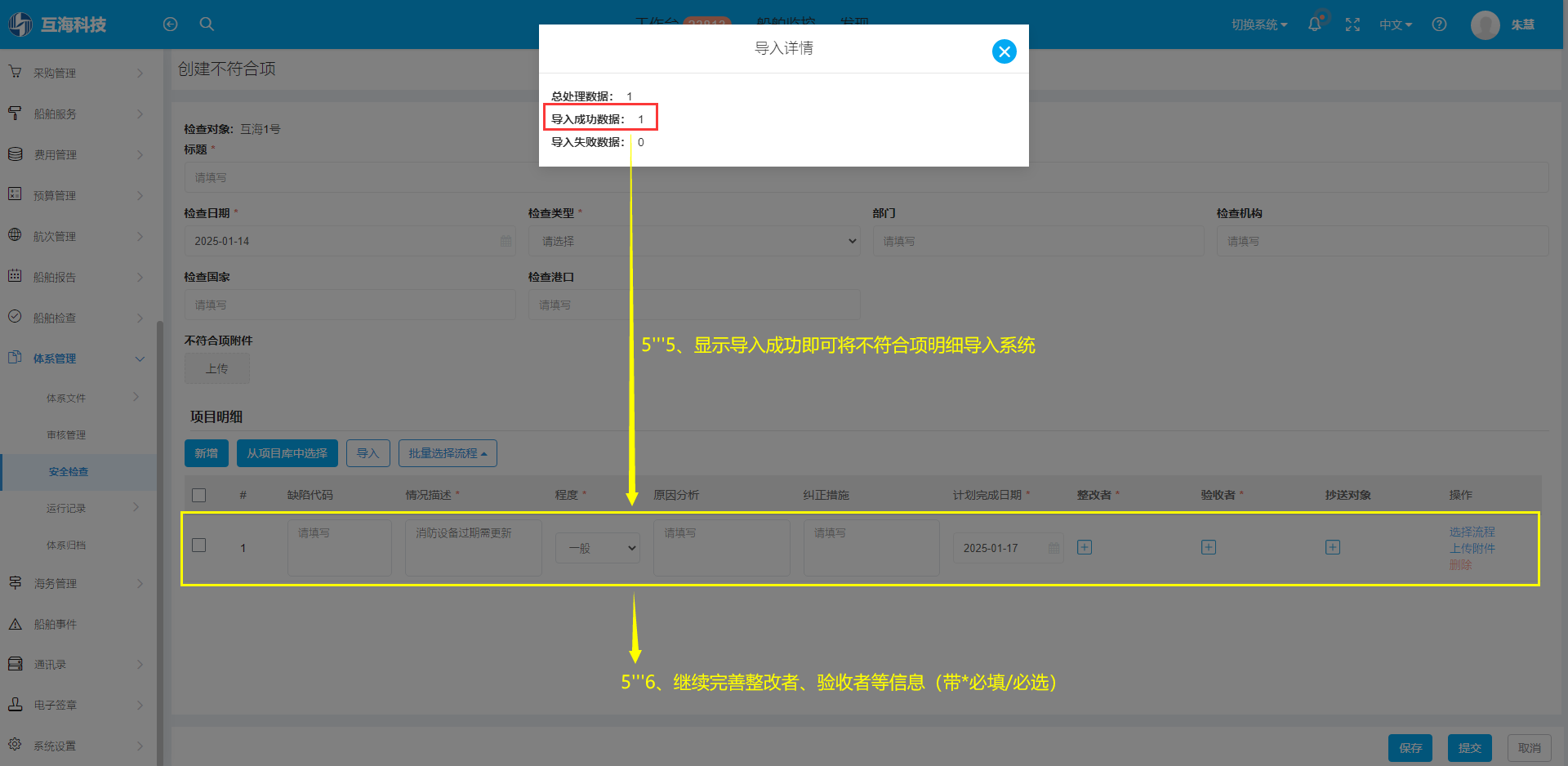This screenshot has height=766, width=1568.
Task: Expand the 体系文件 submenu chevron
Action: [136, 397]
